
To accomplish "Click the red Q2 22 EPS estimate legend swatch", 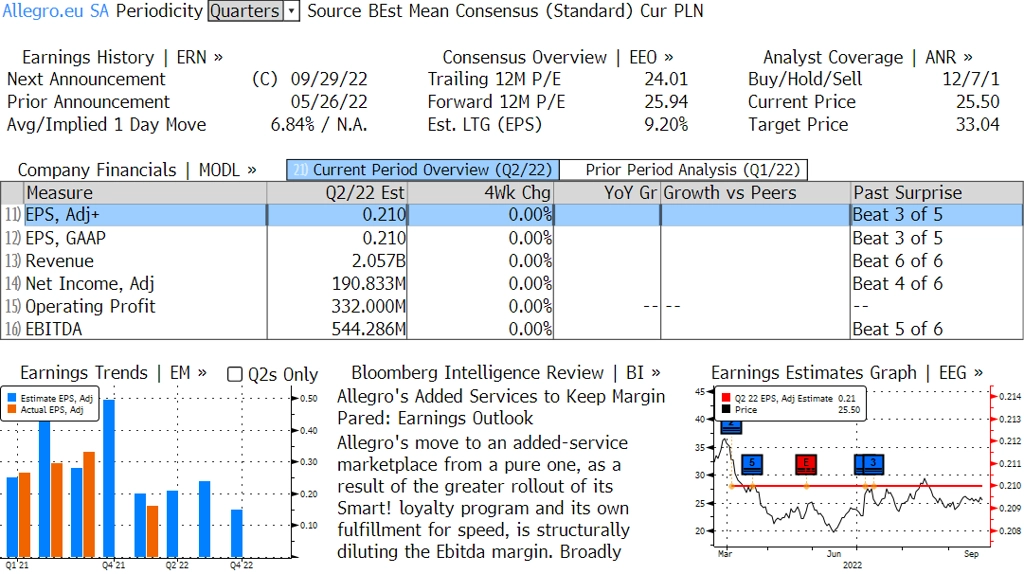I will pos(726,398).
